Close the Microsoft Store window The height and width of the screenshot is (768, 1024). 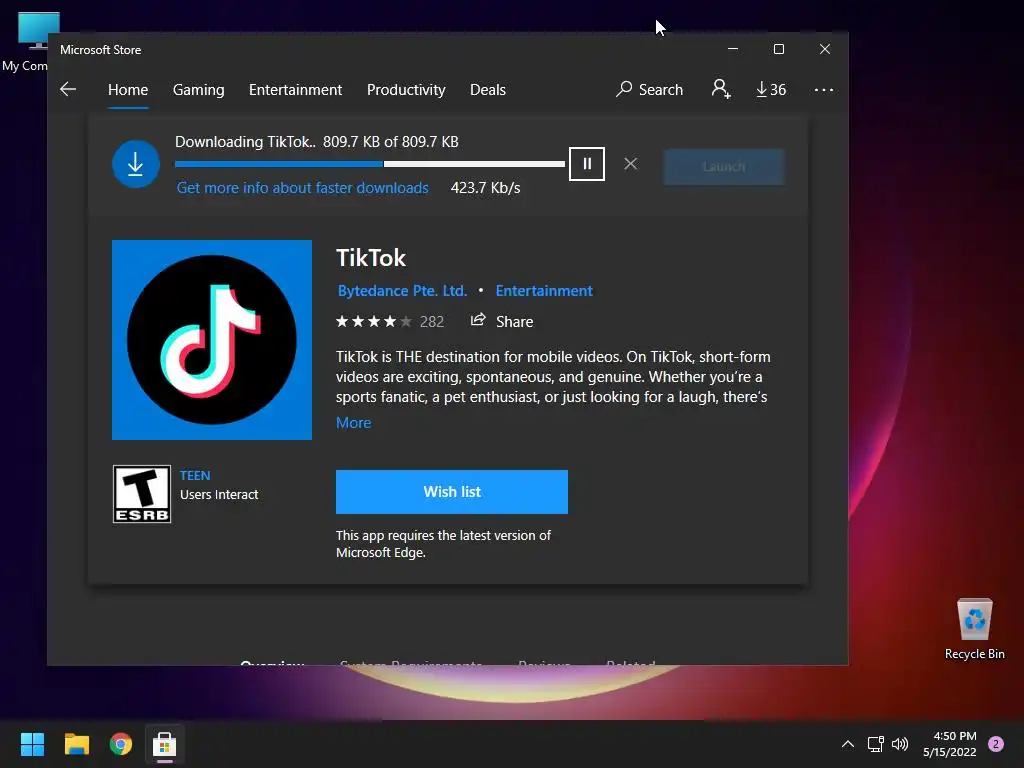[825, 49]
